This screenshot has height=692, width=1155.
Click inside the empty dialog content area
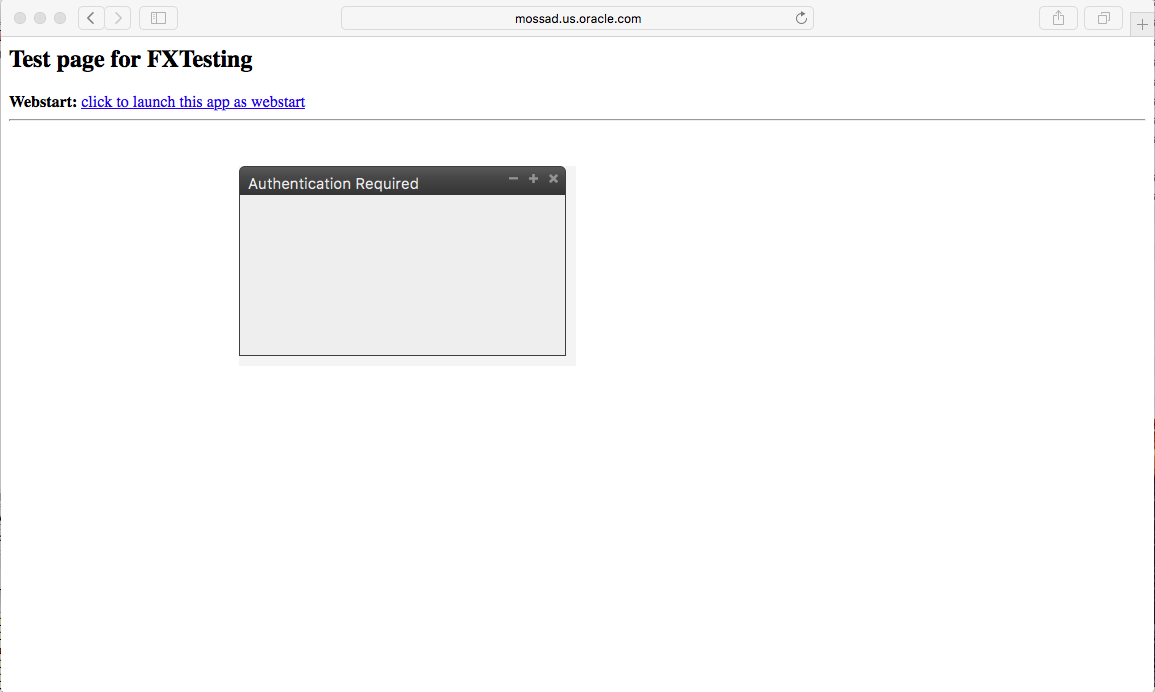402,275
